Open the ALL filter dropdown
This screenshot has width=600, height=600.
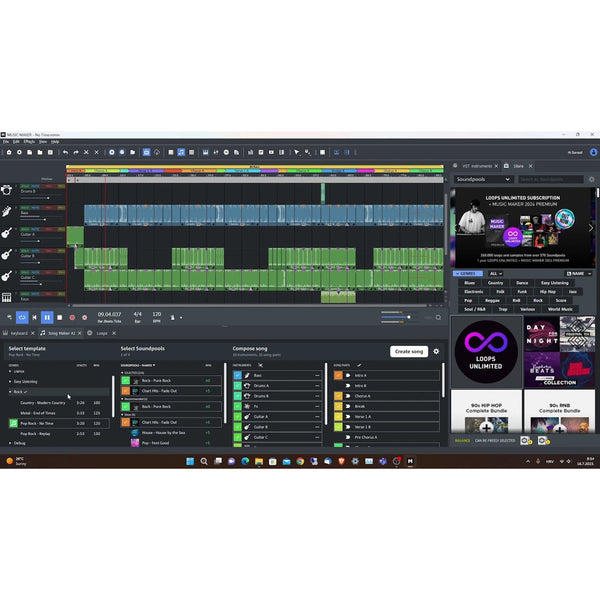point(496,274)
